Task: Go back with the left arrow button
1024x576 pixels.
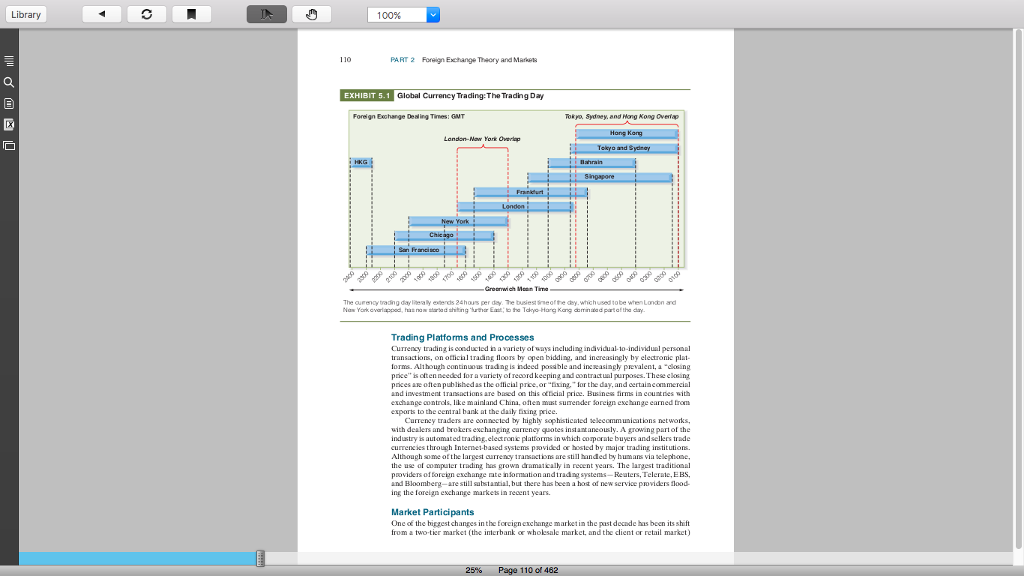Action: click(102, 14)
